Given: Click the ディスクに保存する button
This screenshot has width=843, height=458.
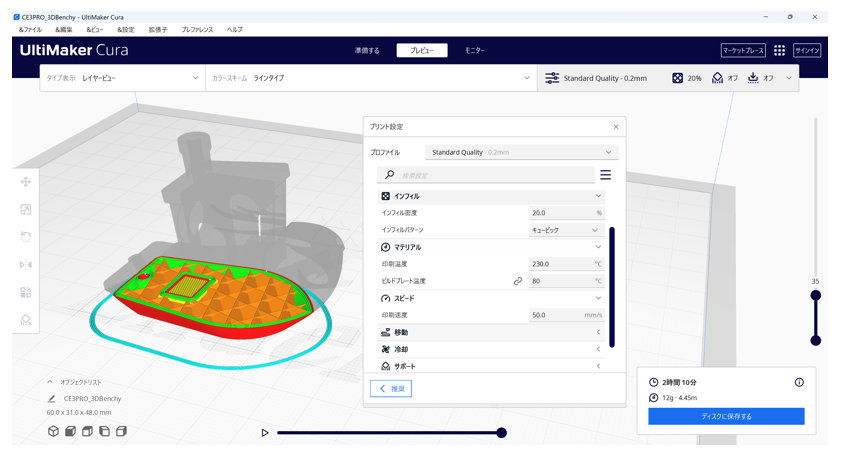Looking at the screenshot, I should tap(726, 416).
